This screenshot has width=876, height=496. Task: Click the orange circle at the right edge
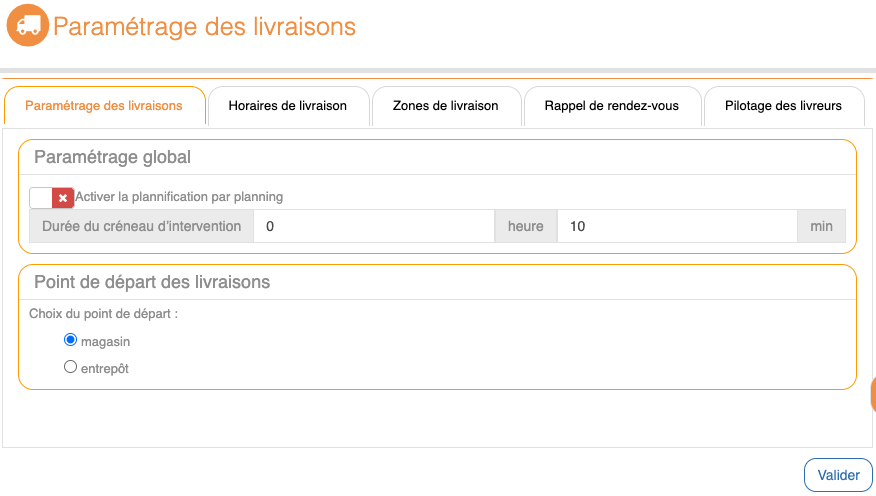coord(872,394)
